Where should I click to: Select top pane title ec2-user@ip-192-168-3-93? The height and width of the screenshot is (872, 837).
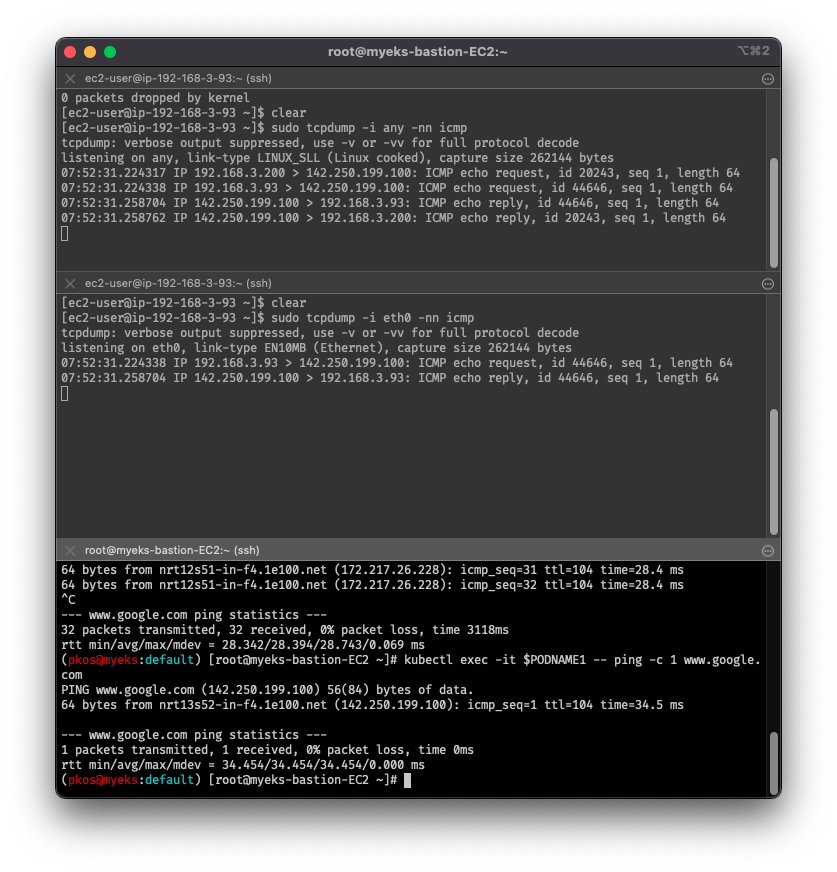click(178, 78)
